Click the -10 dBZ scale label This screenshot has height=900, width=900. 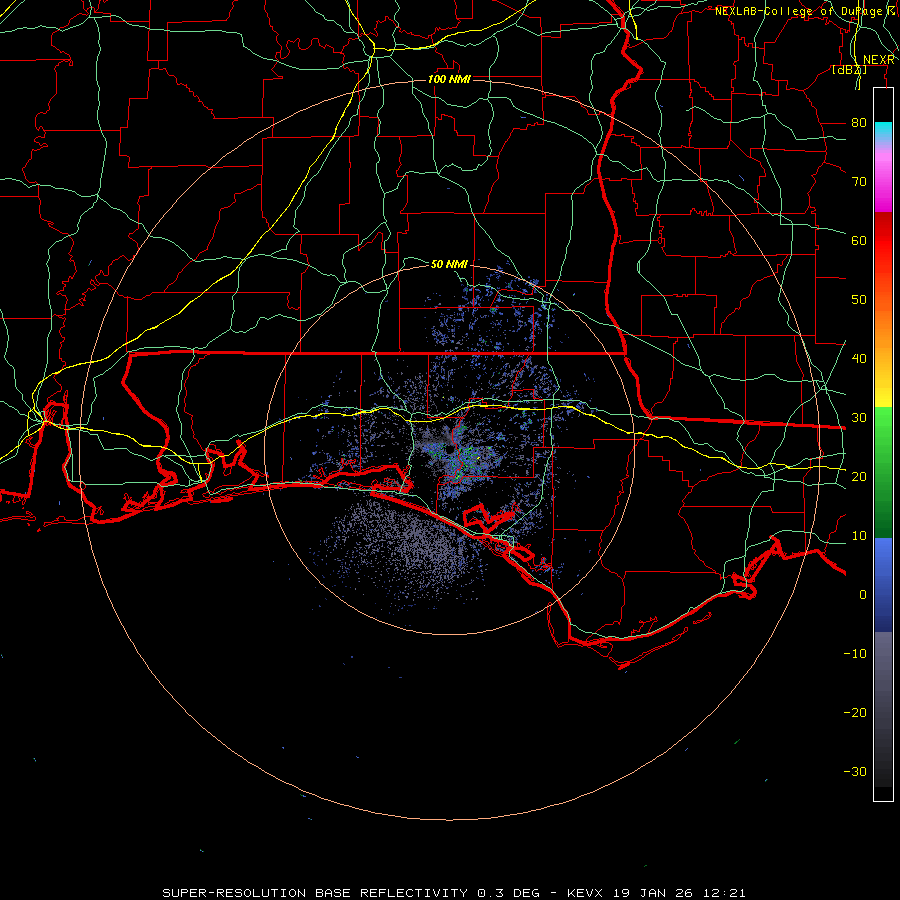click(855, 653)
